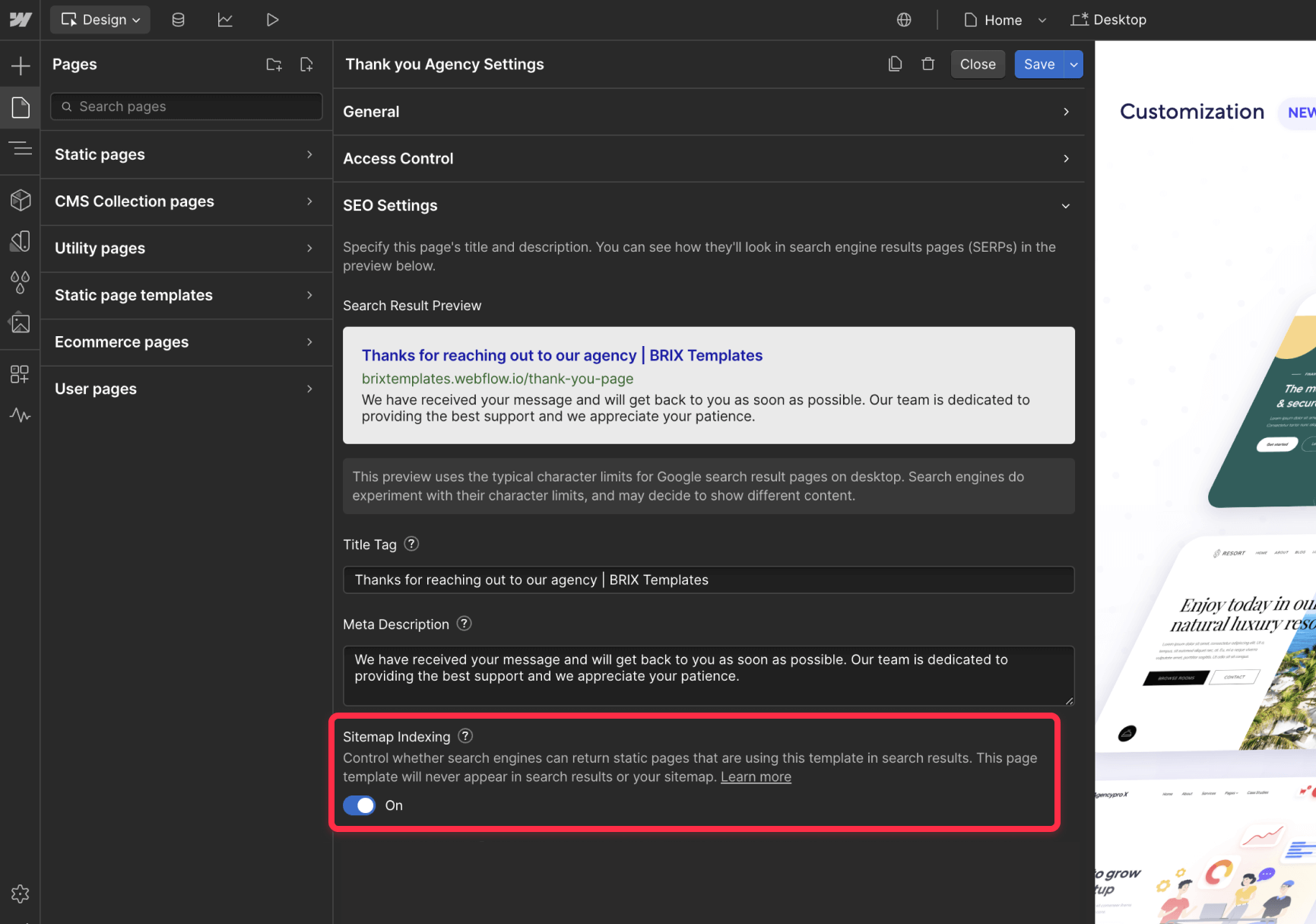Open the Insights chart icon in top bar
The width and height of the screenshot is (1316, 924).
tap(225, 20)
